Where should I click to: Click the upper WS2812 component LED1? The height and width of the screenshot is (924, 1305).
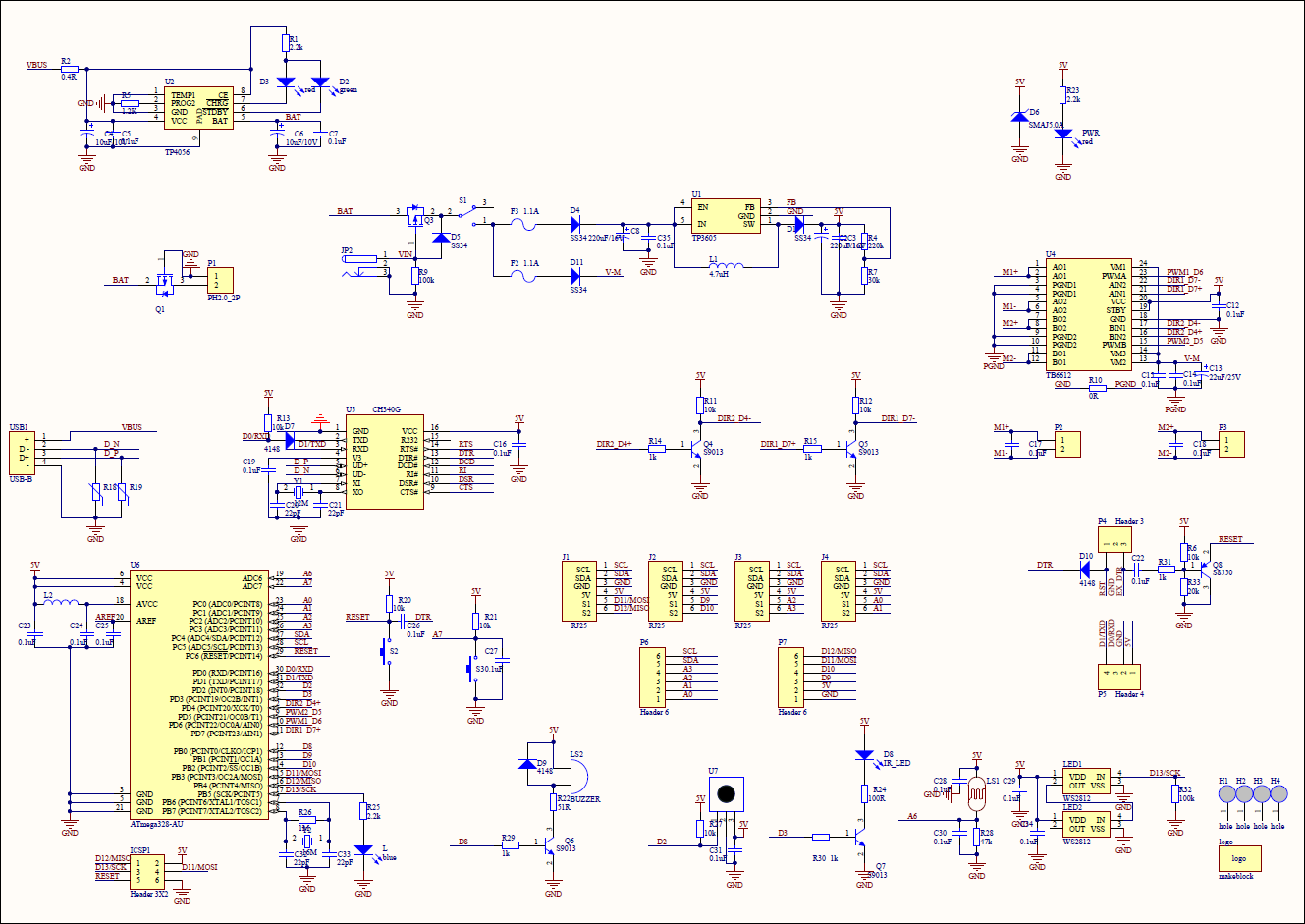1086,781
